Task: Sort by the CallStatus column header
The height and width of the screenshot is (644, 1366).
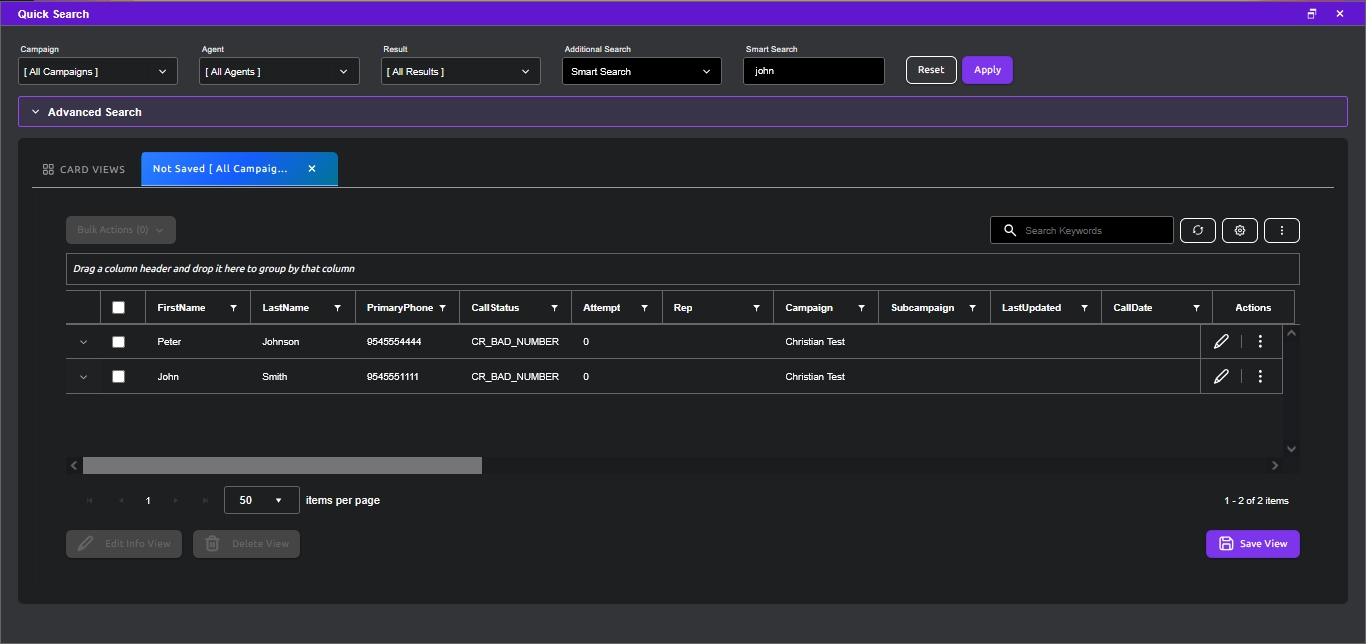Action: tap(495, 308)
